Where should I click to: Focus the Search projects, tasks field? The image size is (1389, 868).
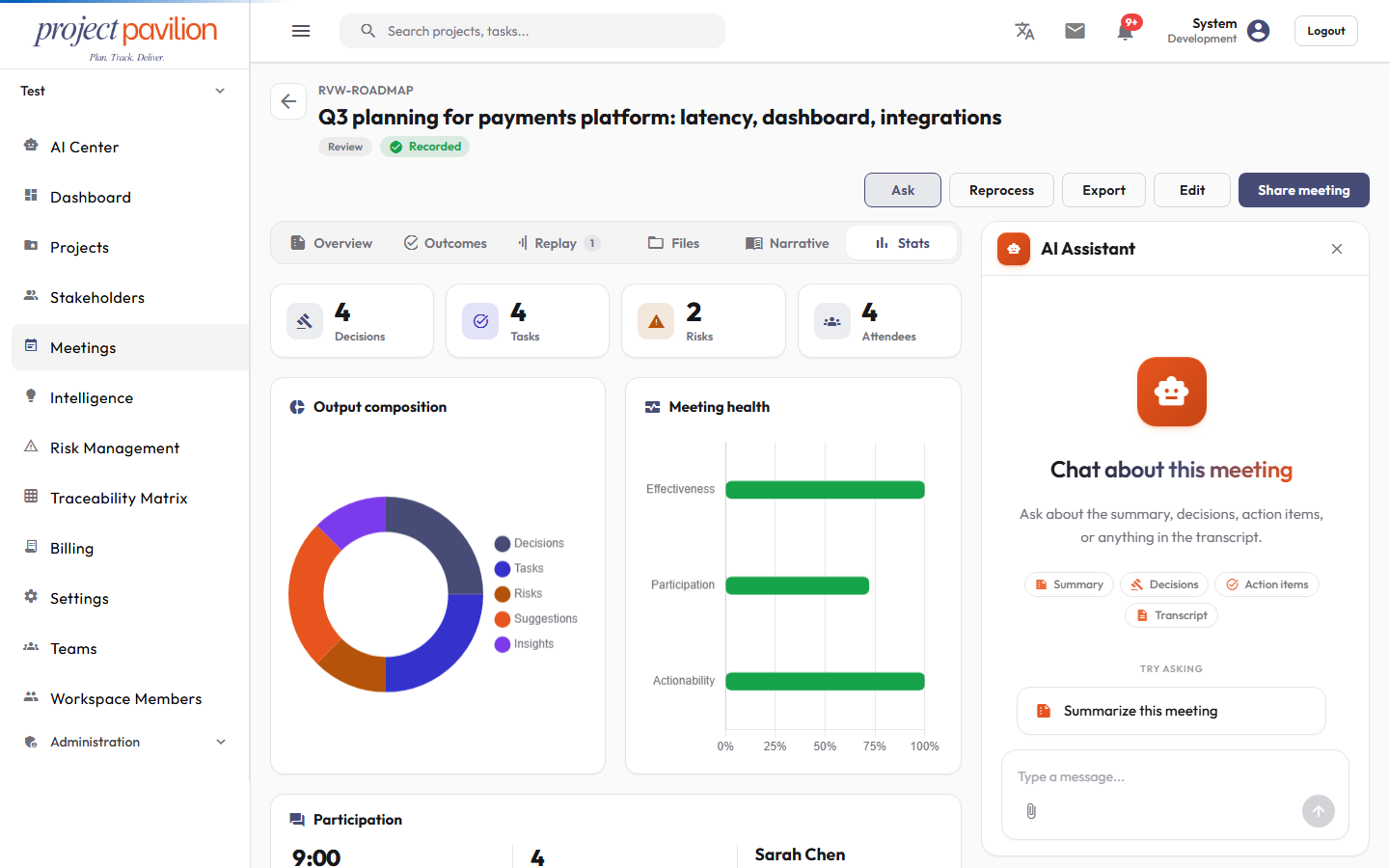[532, 31]
